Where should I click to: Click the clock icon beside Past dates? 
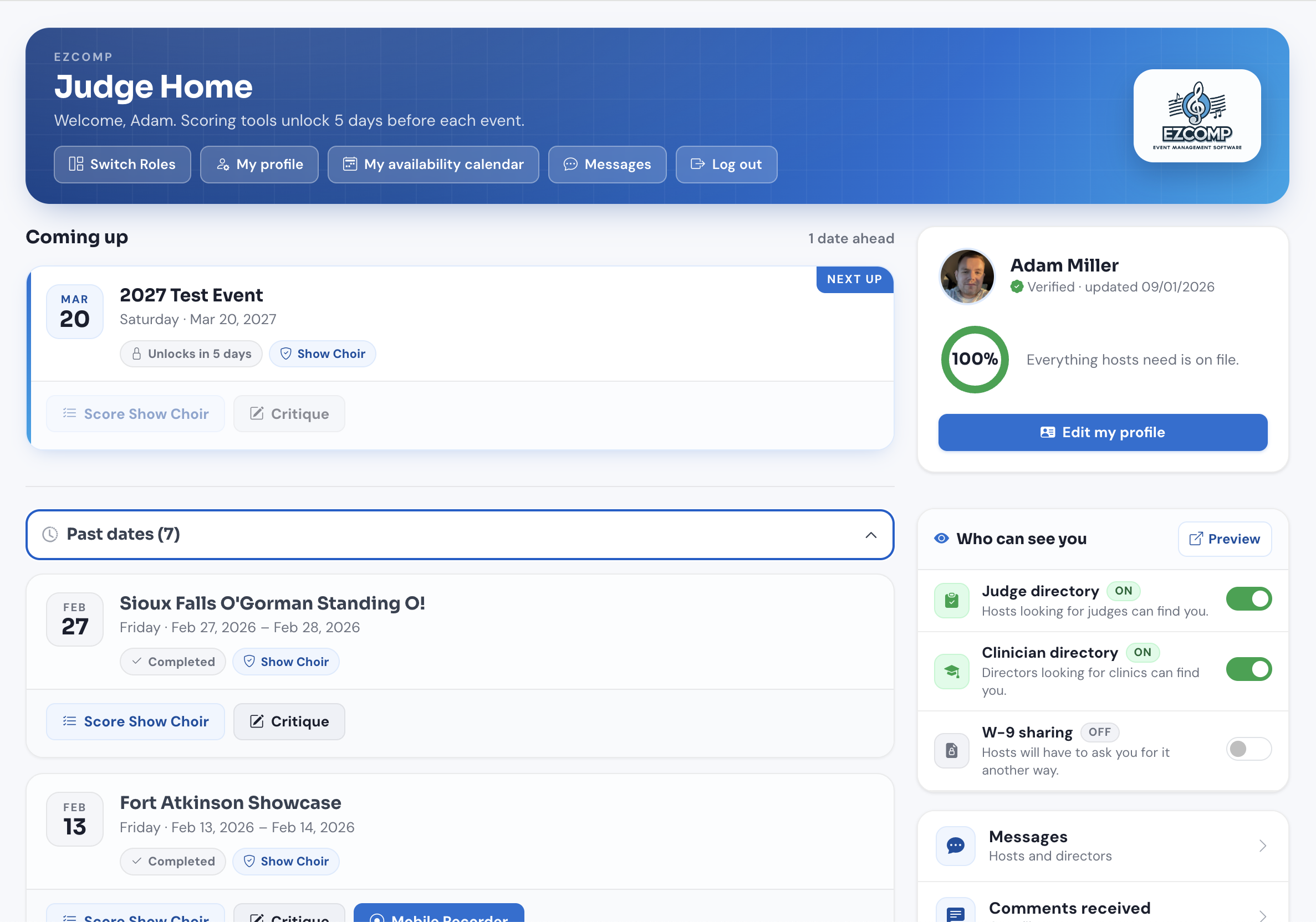point(50,534)
